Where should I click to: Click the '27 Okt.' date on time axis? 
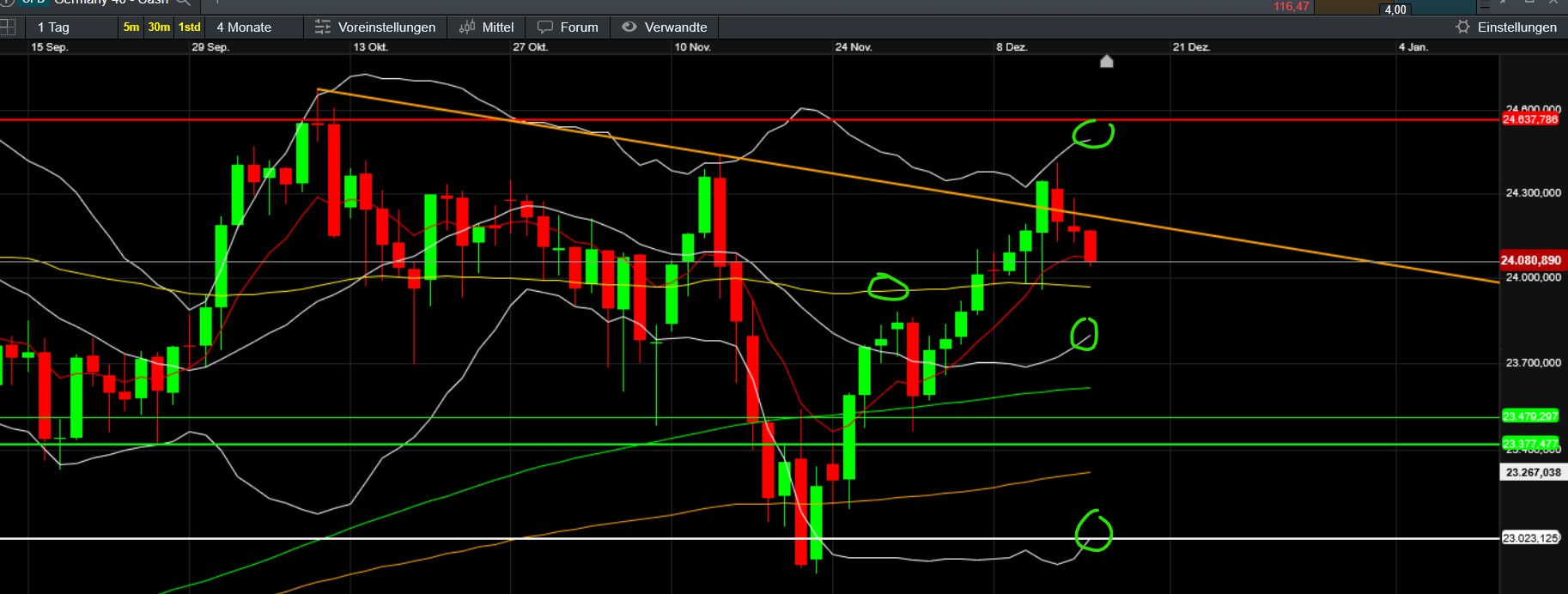pos(531,47)
